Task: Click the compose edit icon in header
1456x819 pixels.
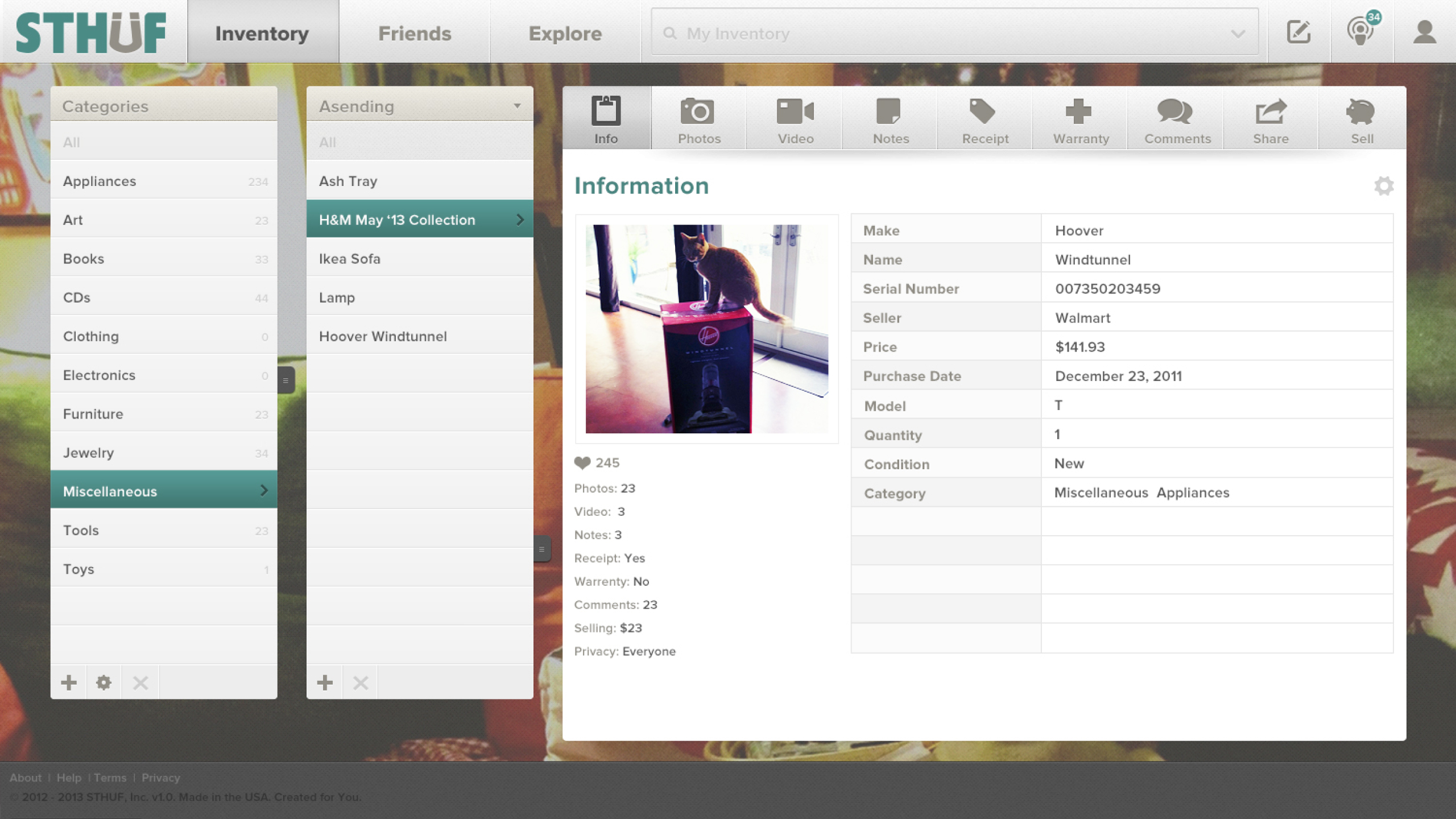Action: pos(1298,32)
